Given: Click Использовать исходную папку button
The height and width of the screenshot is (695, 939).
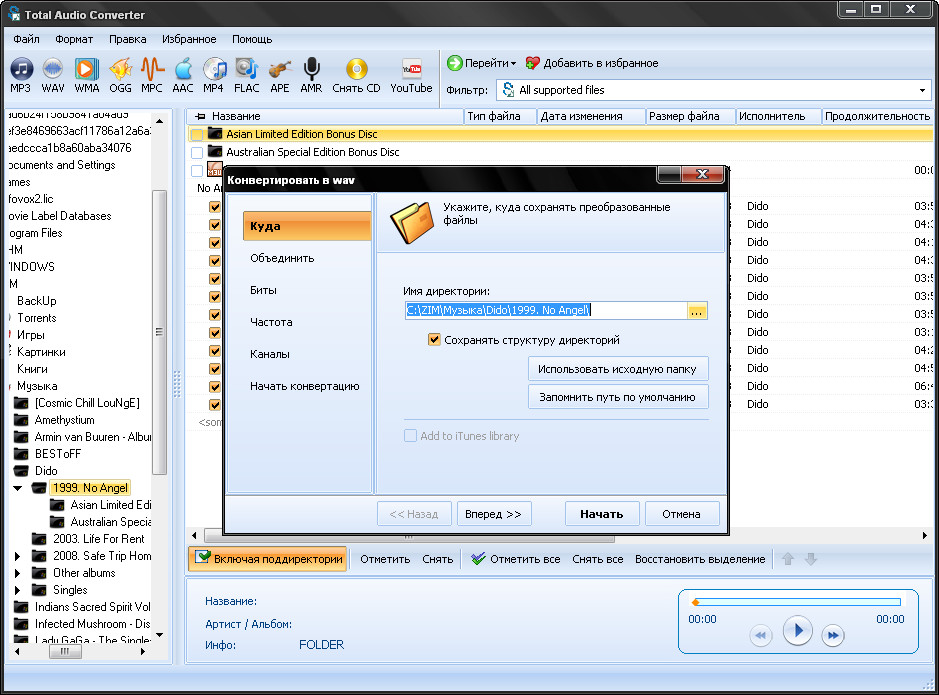Looking at the screenshot, I should [618, 368].
